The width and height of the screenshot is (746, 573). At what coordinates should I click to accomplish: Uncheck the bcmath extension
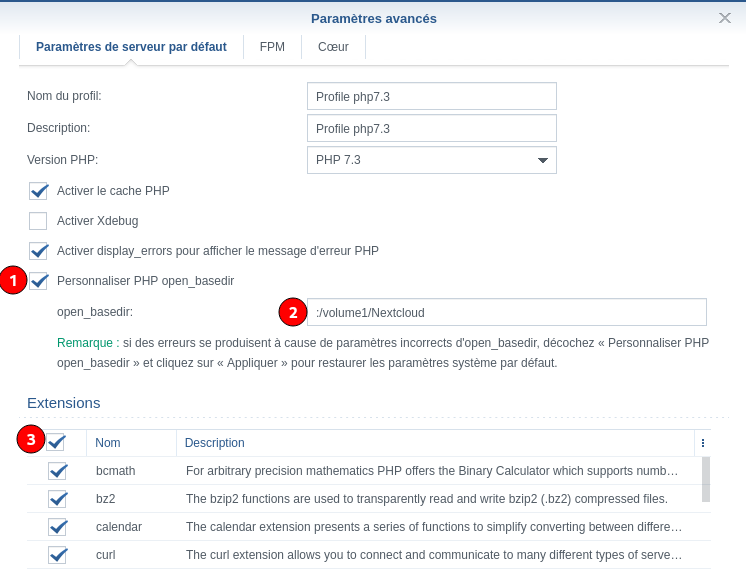tap(58, 471)
